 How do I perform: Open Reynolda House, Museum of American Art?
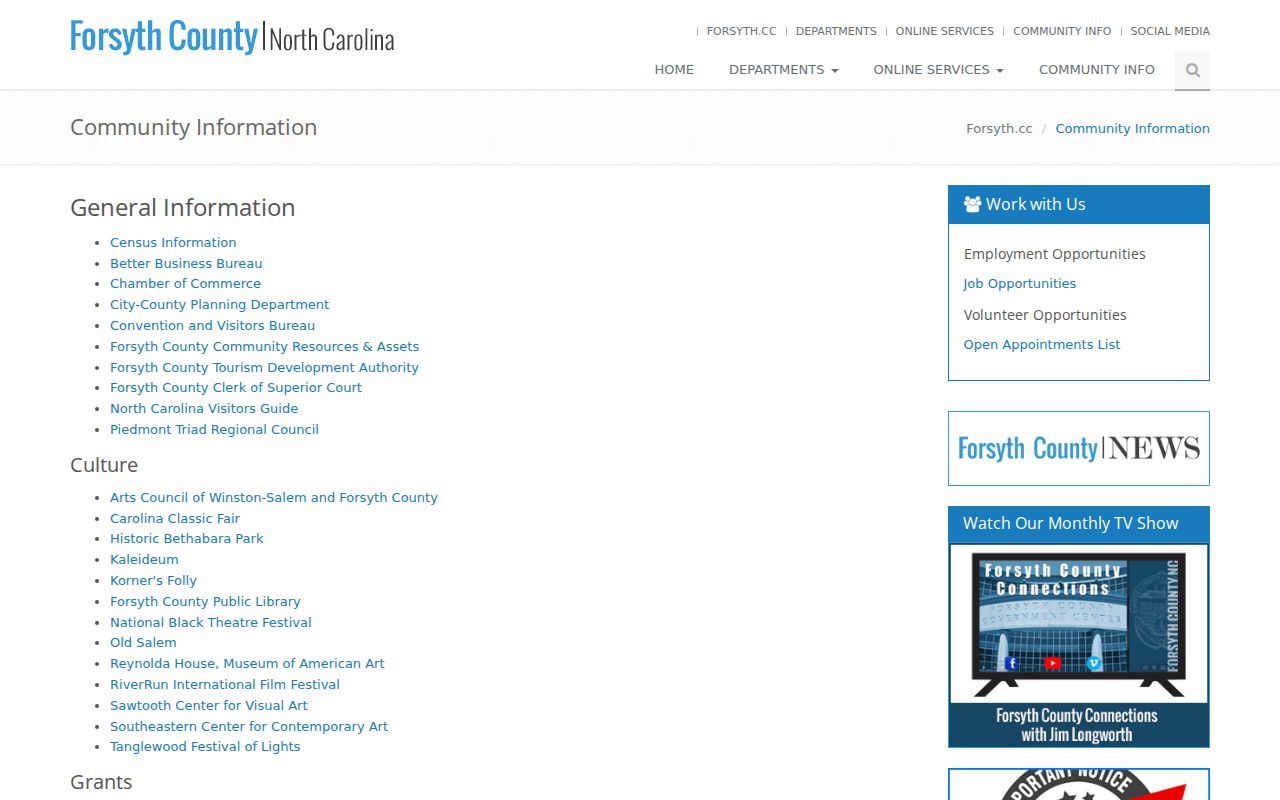tap(247, 664)
